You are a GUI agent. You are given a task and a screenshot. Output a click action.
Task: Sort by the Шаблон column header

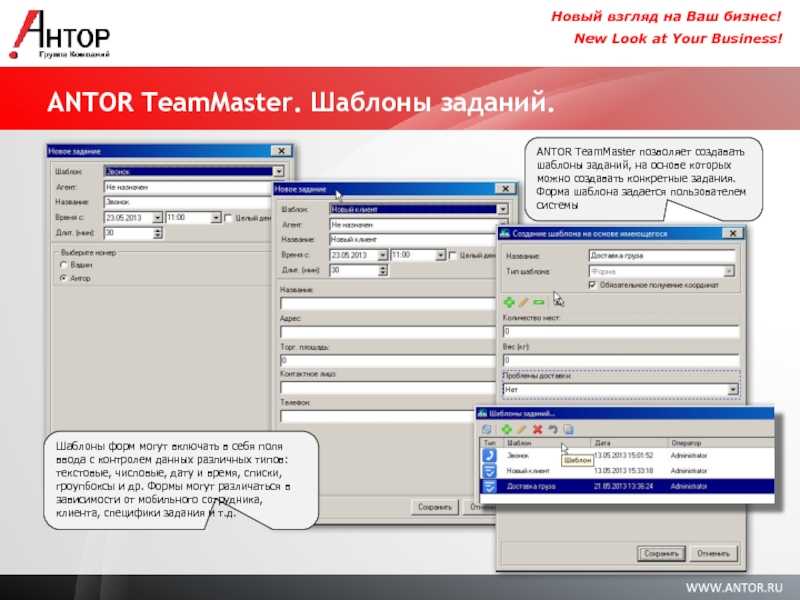click(547, 443)
